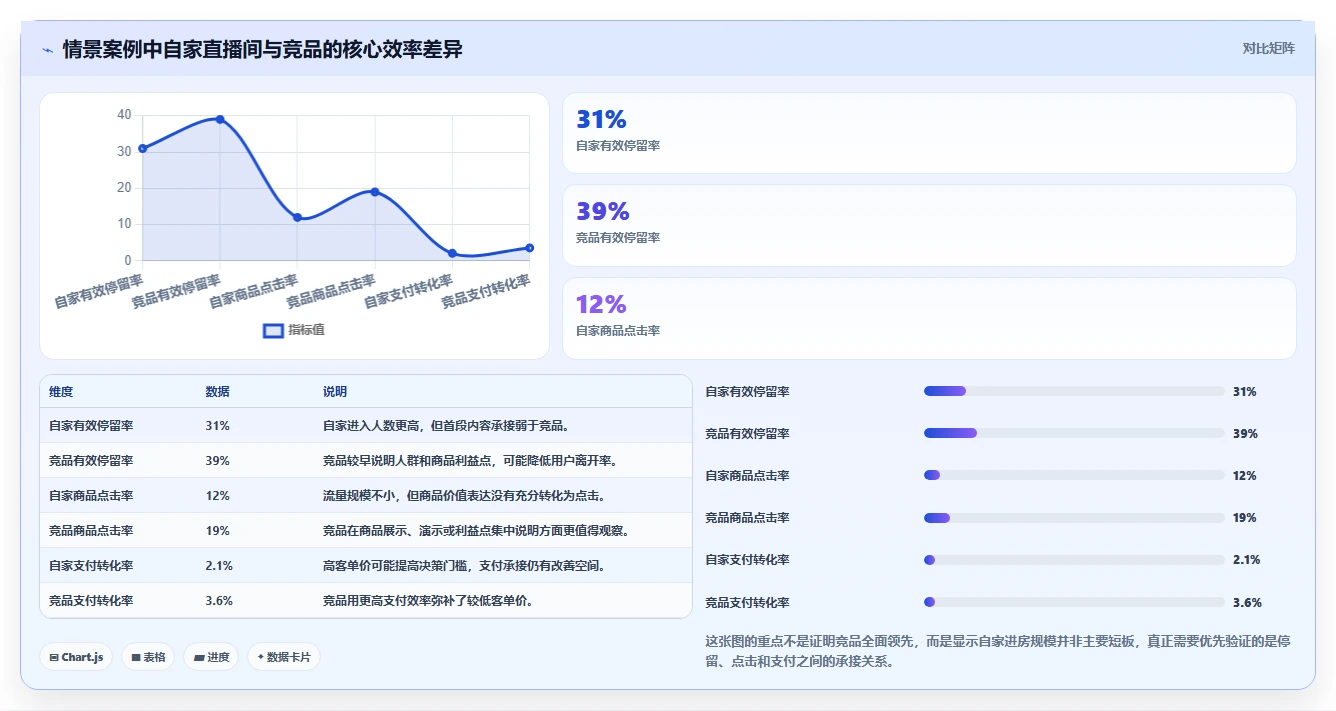Click the lightning icon beside the title
The height and width of the screenshot is (711, 1336).
click(48, 50)
